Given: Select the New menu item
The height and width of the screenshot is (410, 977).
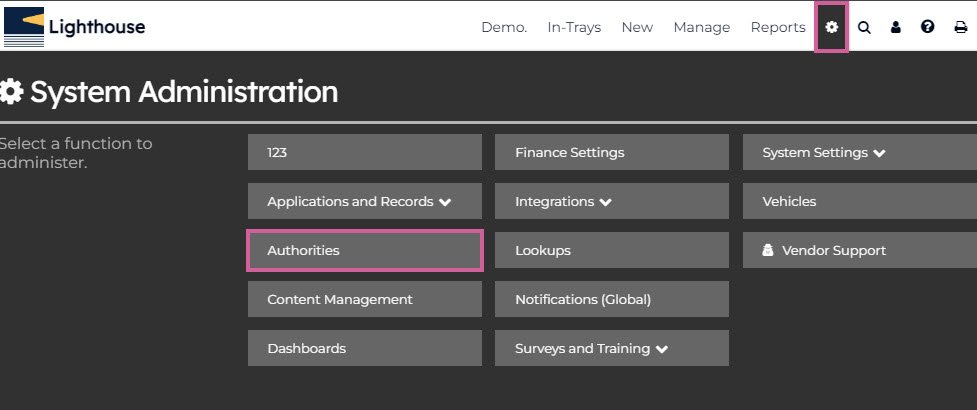Looking at the screenshot, I should pos(637,27).
